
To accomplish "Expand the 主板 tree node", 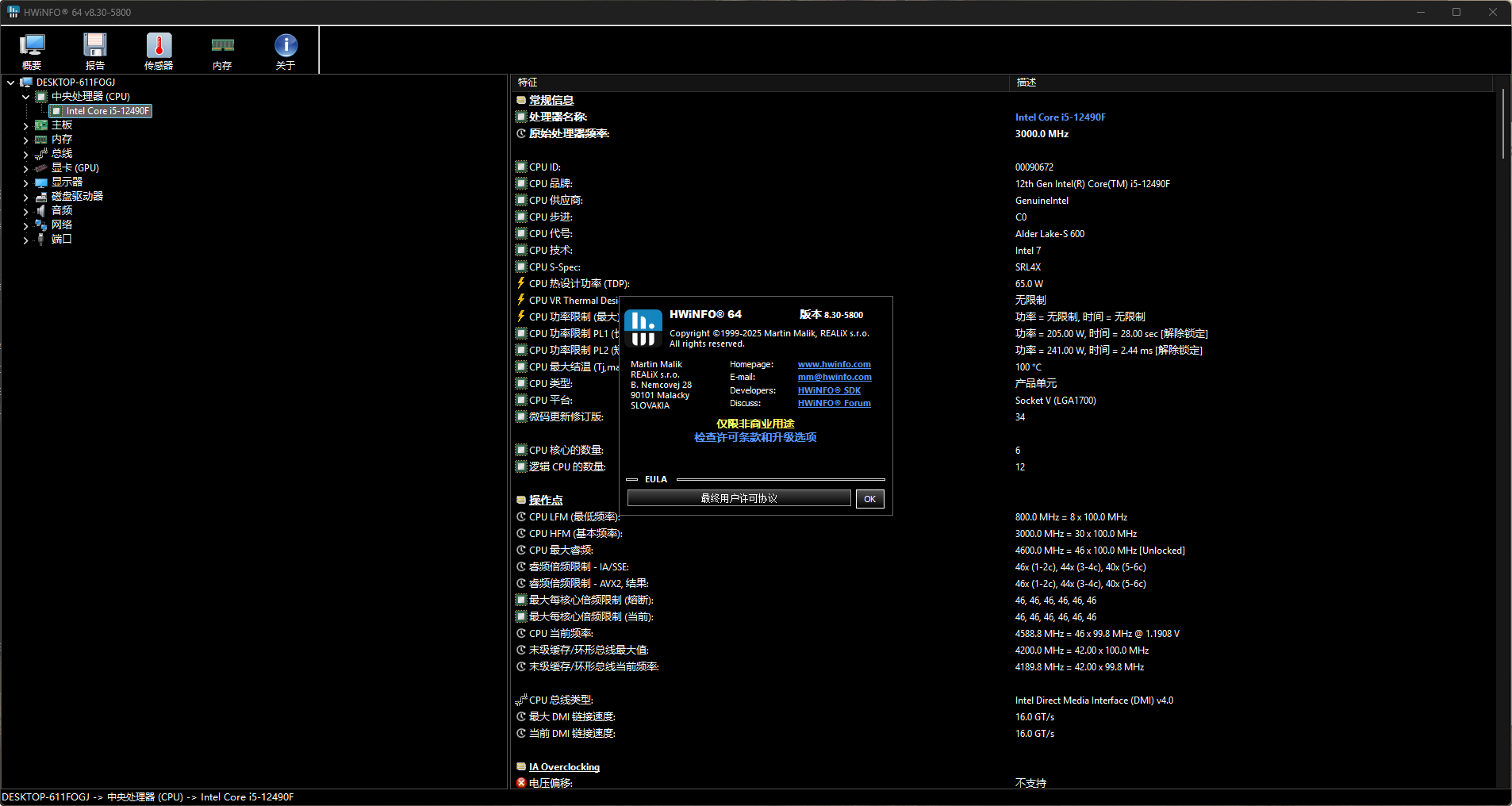I will pyautogui.click(x=25, y=125).
